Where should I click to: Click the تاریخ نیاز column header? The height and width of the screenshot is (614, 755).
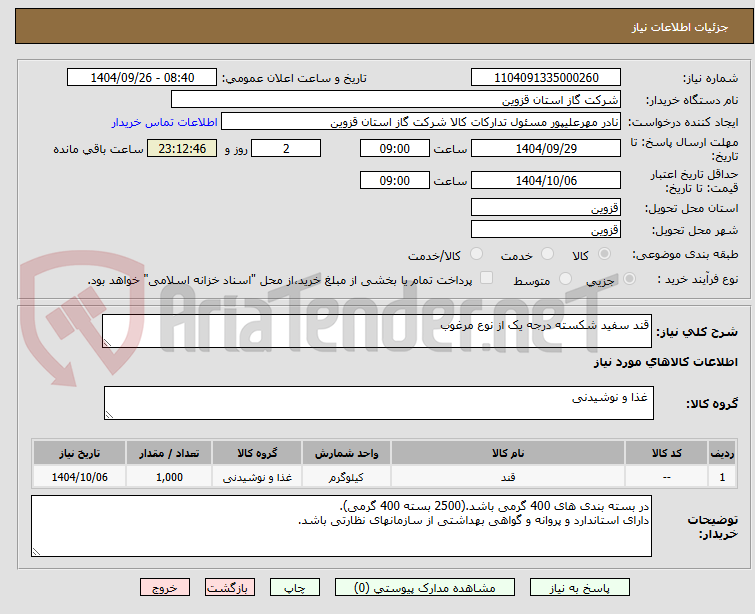79,453
